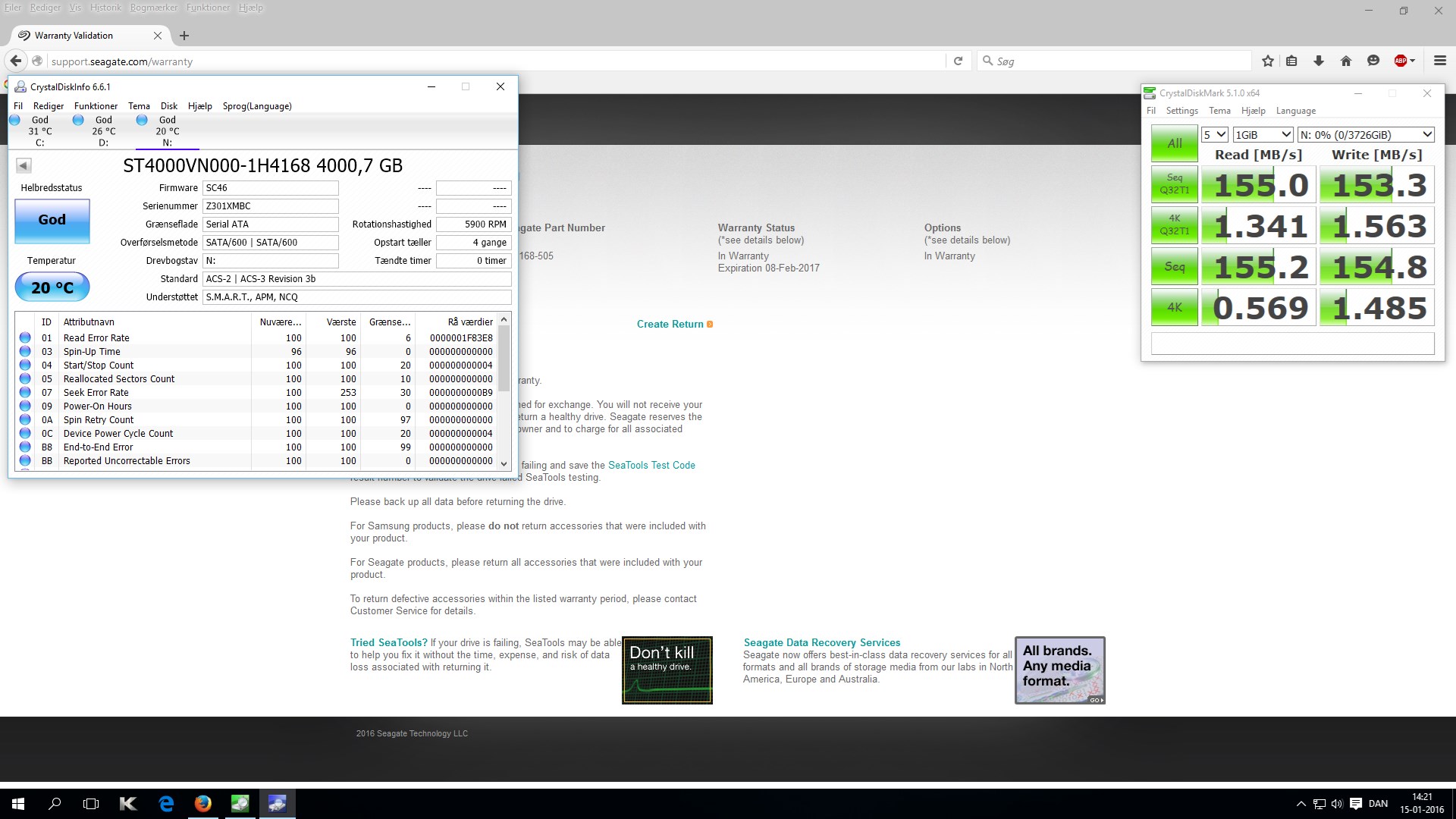This screenshot has height=819, width=1456.
Task: Open Windows taskbar search
Action: 55,804
